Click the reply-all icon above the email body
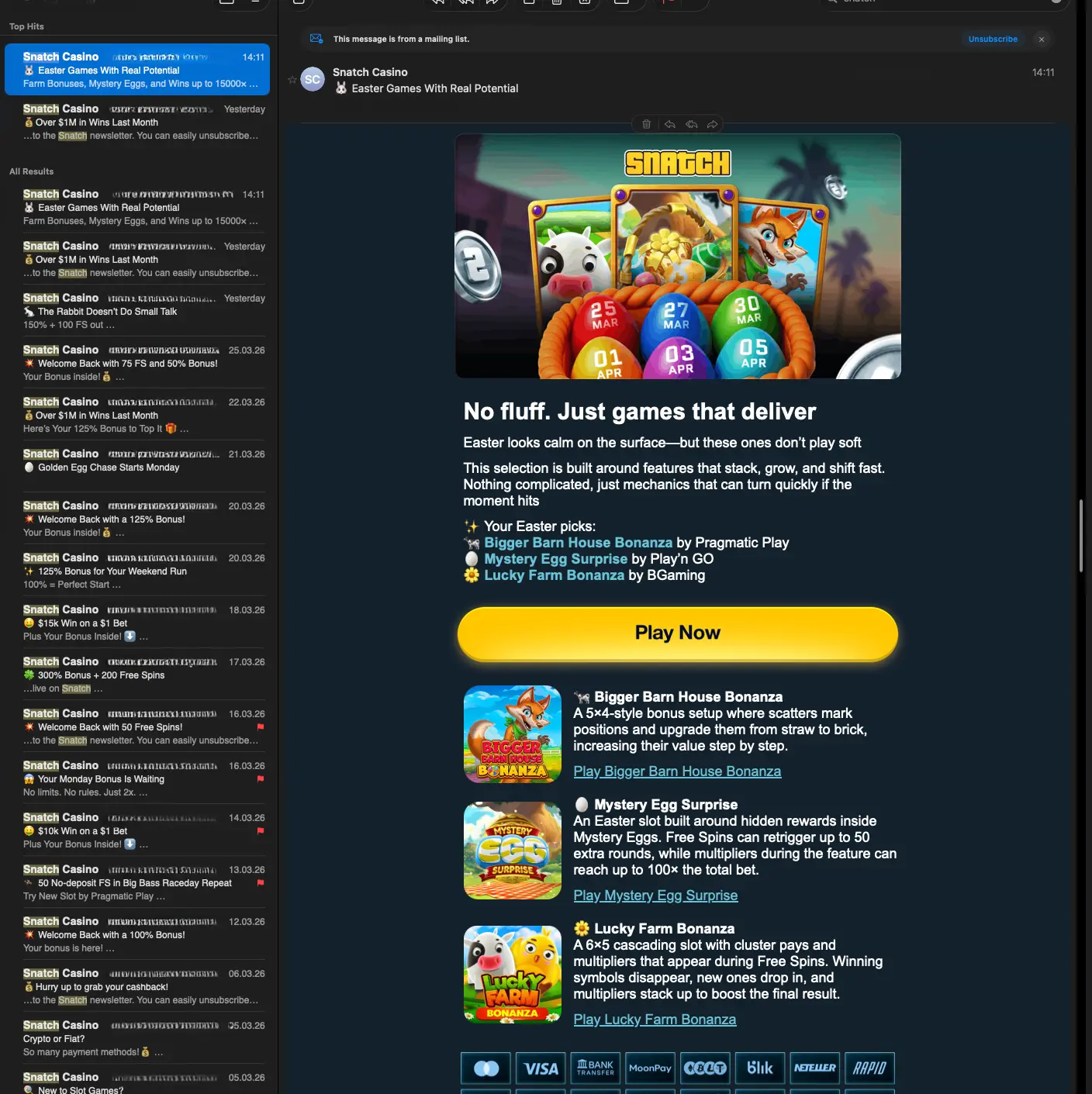 click(691, 124)
